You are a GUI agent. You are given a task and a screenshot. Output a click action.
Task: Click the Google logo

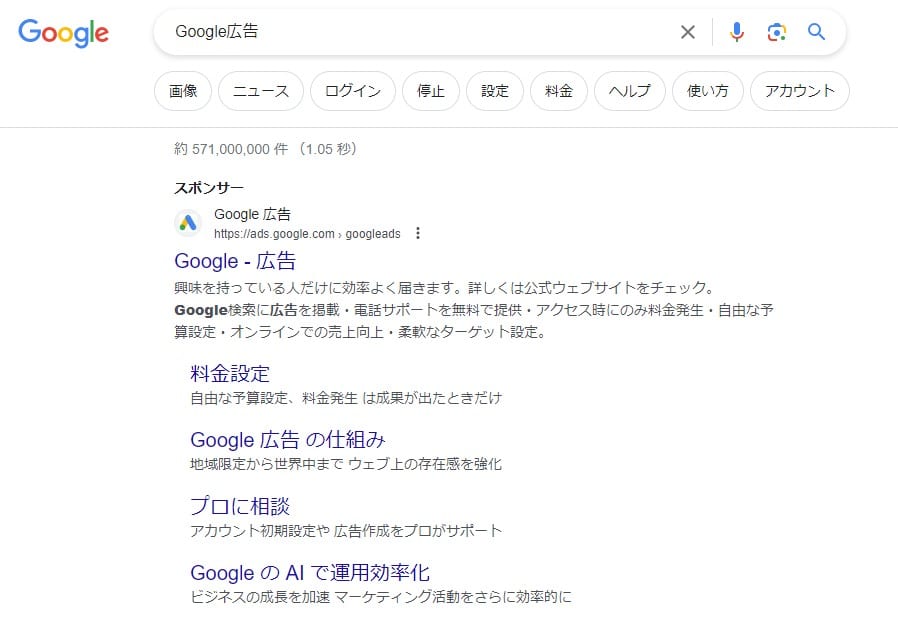[x=63, y=33]
